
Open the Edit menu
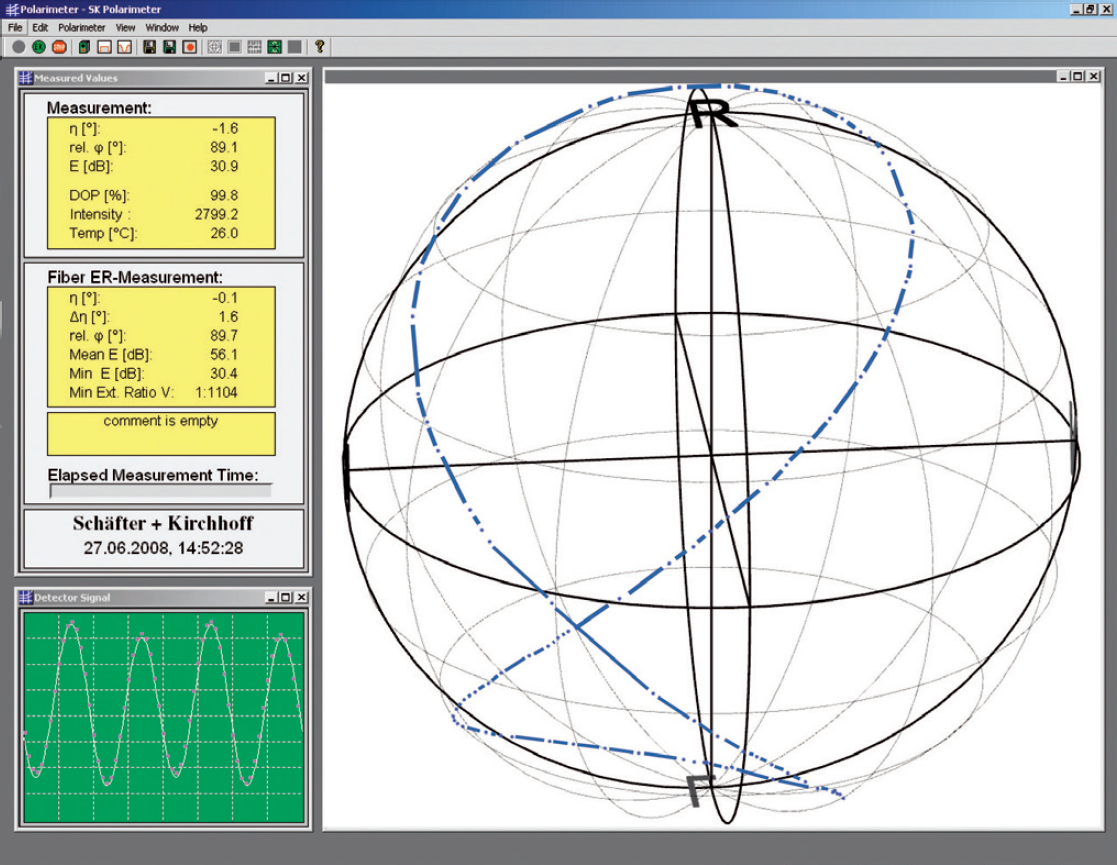40,27
